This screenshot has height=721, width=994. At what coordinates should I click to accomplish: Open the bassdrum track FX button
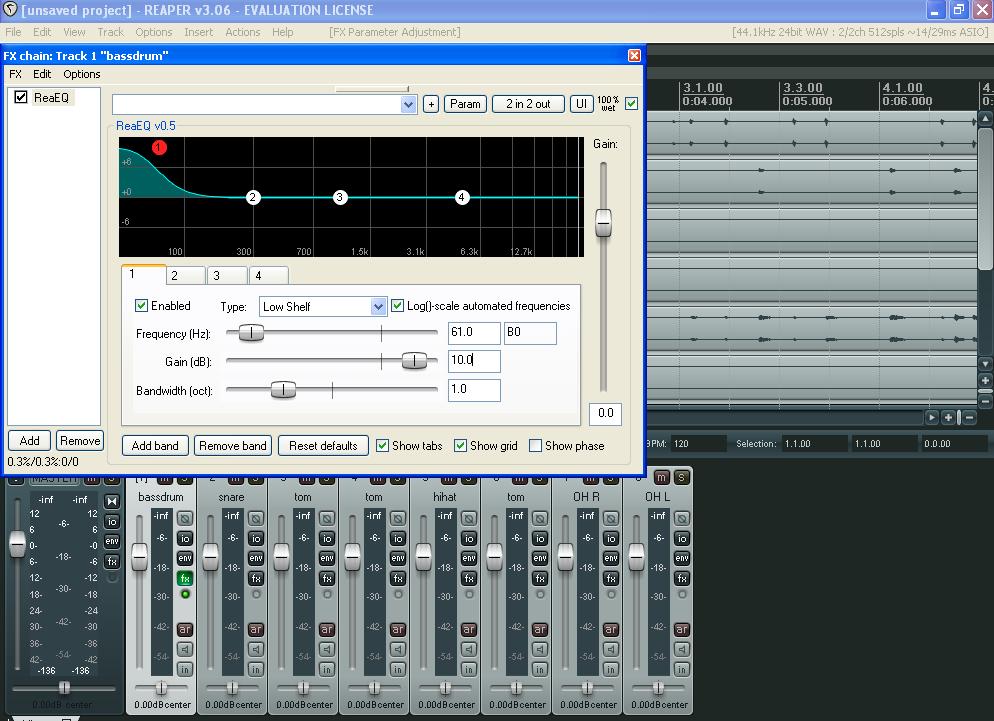[x=184, y=578]
